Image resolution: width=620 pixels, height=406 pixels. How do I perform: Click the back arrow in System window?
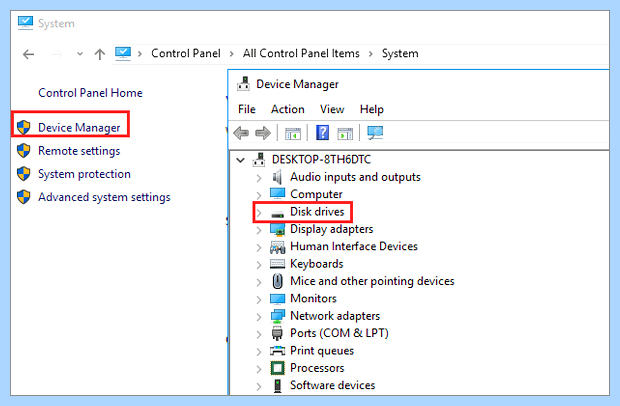pos(28,54)
